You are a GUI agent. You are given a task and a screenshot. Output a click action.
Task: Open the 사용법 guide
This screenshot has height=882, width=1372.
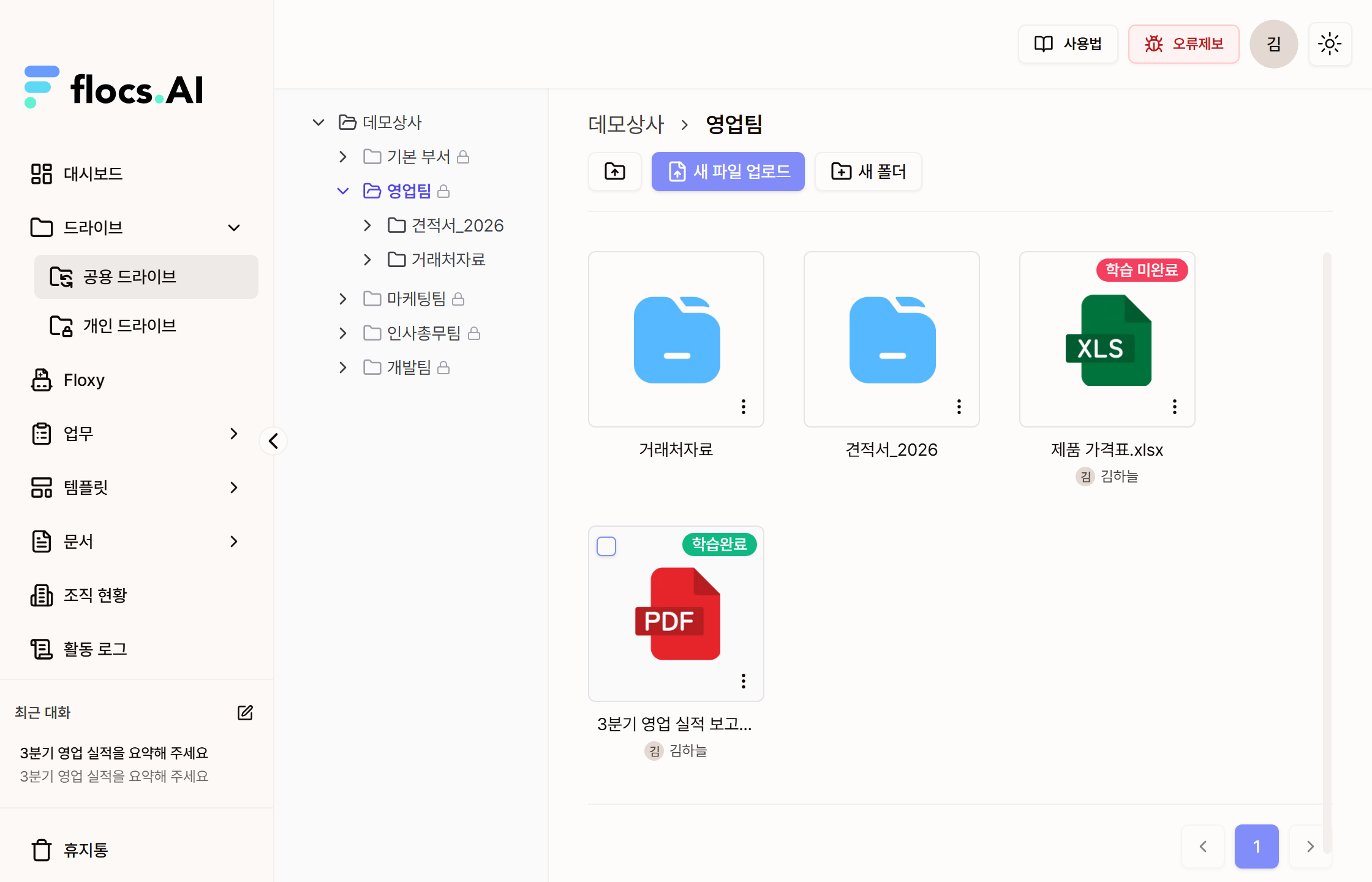(x=1068, y=44)
